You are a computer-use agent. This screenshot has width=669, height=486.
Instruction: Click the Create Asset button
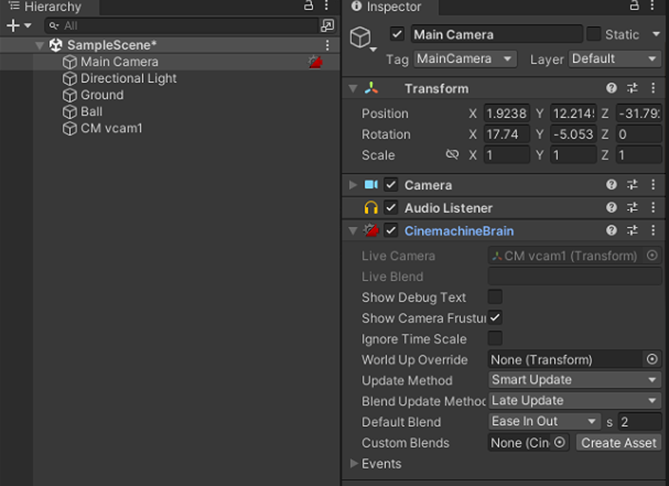click(619, 443)
